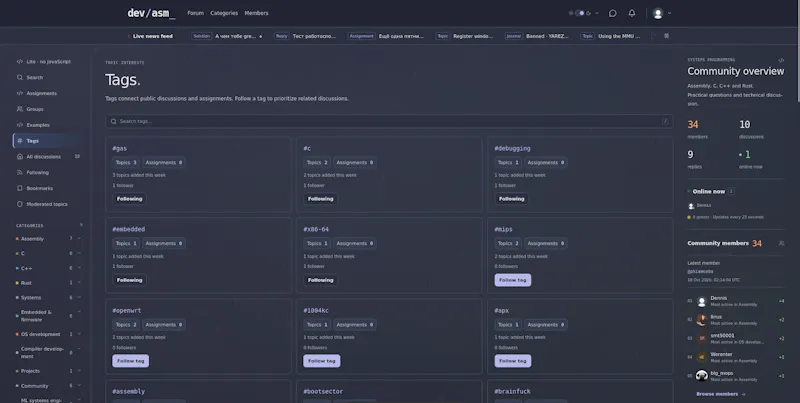Toggle the light/dark theme switch

pyautogui.click(x=580, y=13)
